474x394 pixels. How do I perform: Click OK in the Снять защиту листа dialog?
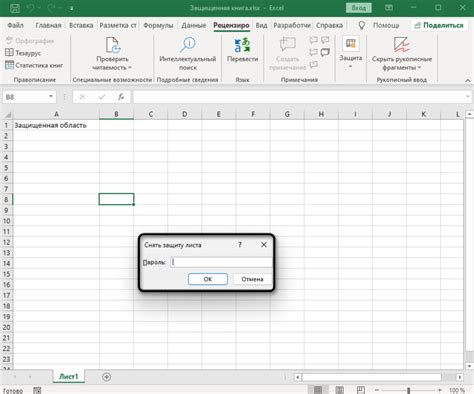[208, 279]
